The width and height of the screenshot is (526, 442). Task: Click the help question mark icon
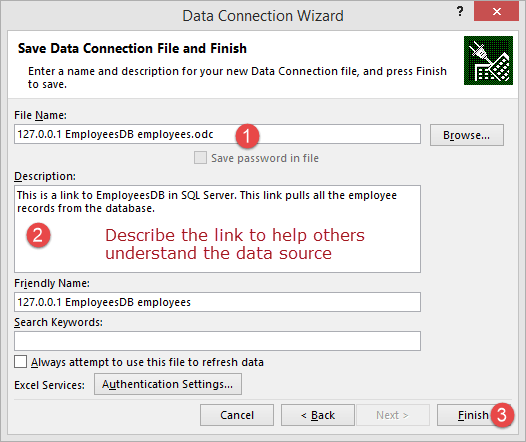(460, 11)
